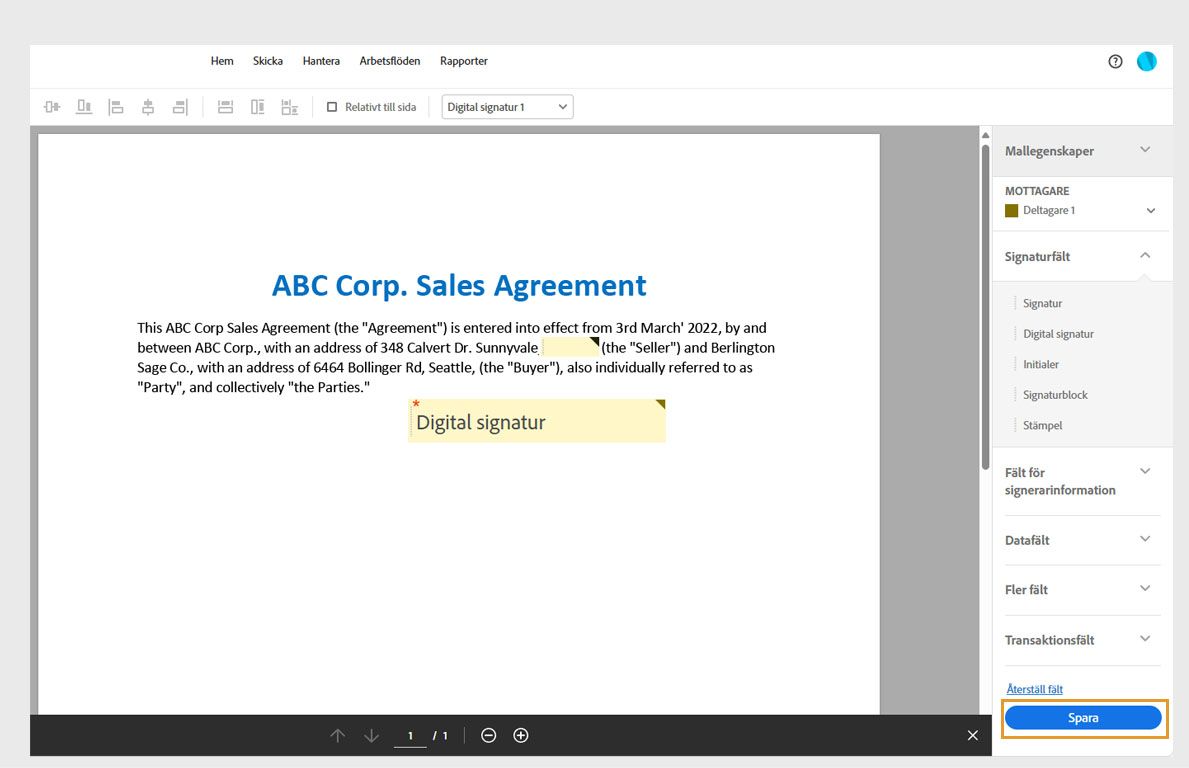Open the Digital signatur 1 dropdown
The width and height of the screenshot is (1189, 768).
(x=507, y=107)
